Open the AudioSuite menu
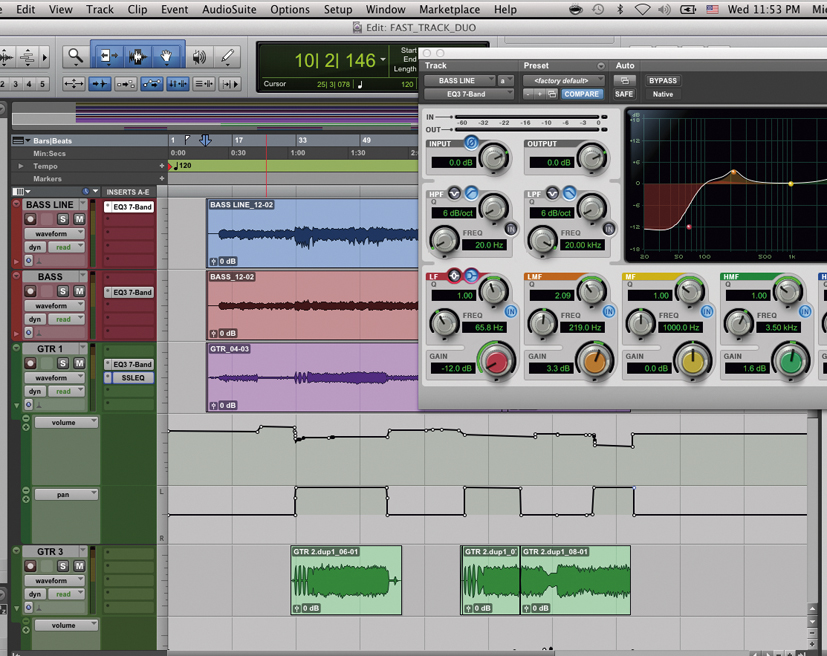 tap(229, 9)
